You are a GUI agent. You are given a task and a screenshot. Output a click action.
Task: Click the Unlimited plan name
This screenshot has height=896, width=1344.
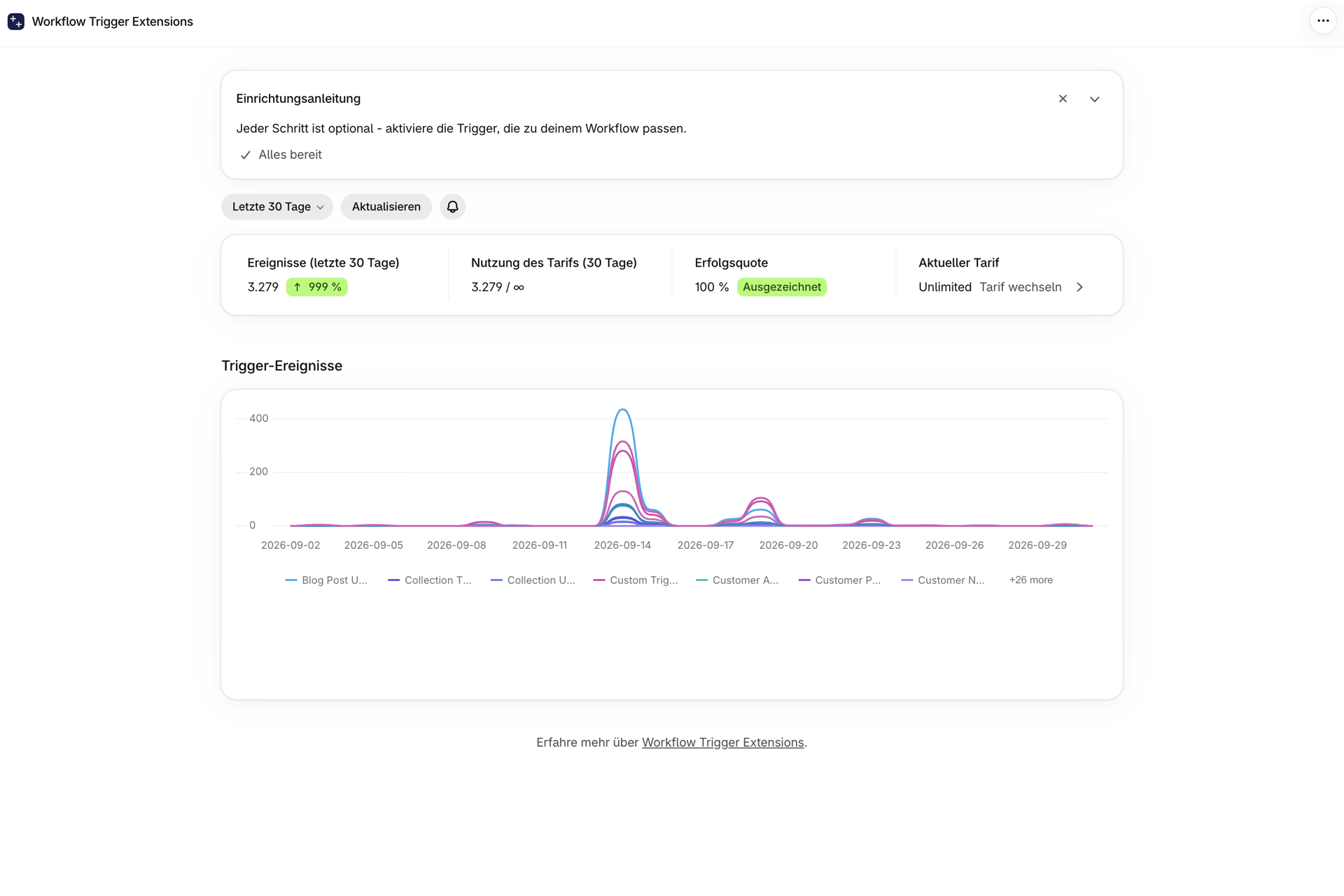945,287
